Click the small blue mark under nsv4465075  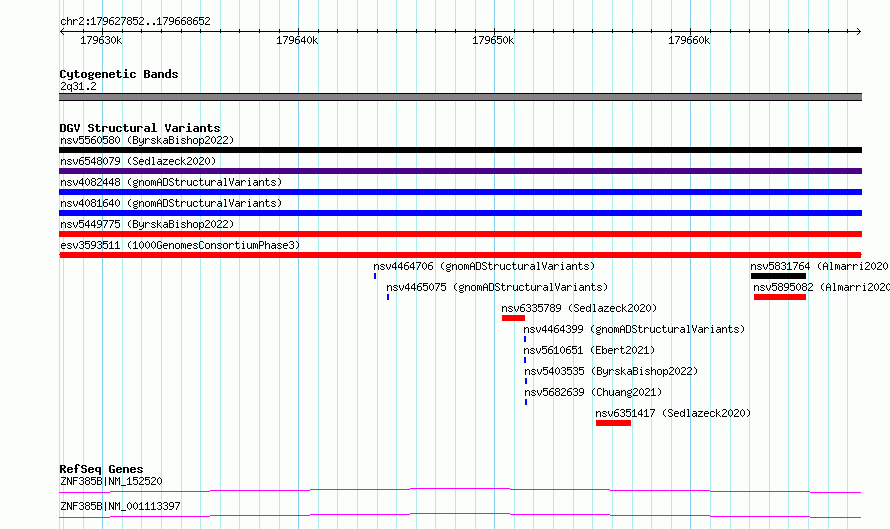[x=388, y=297]
